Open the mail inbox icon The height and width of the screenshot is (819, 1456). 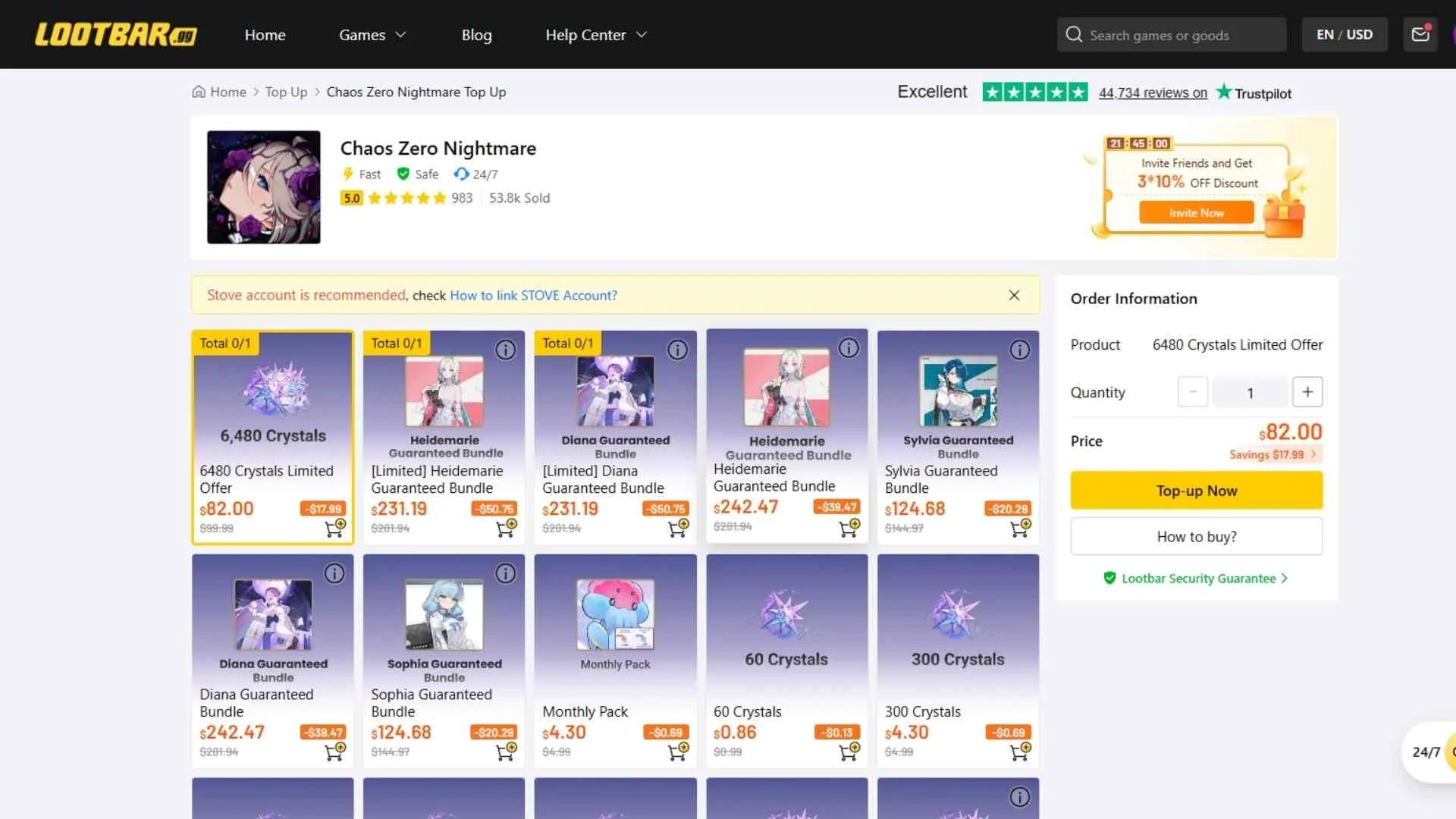1420,35
